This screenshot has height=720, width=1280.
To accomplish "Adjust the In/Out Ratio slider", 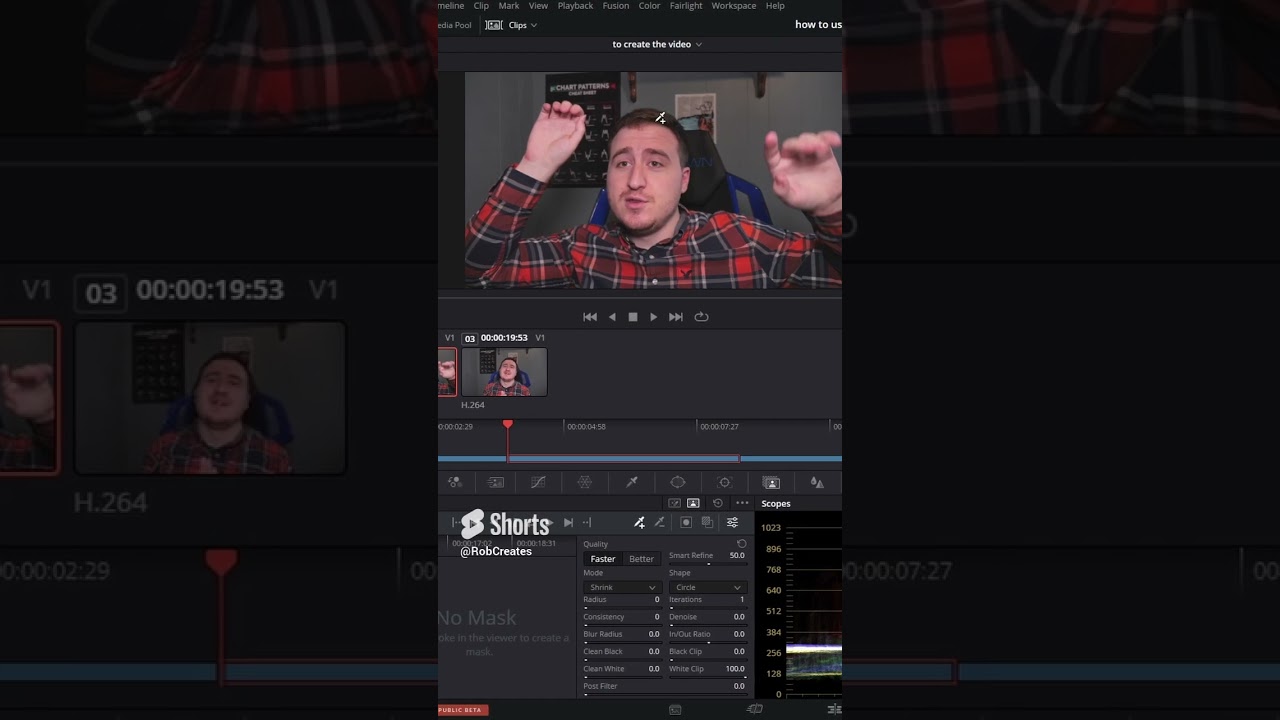I will click(707, 642).
